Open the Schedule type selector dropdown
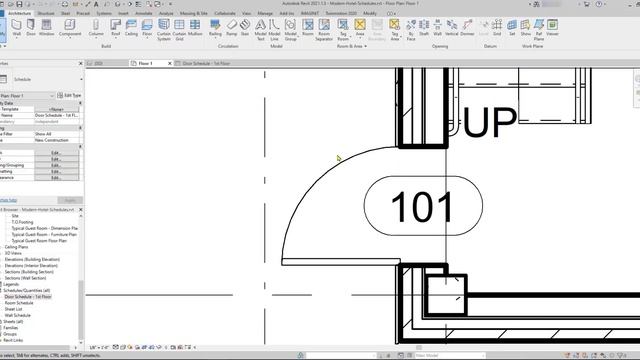640x360 pixels. (81, 79)
